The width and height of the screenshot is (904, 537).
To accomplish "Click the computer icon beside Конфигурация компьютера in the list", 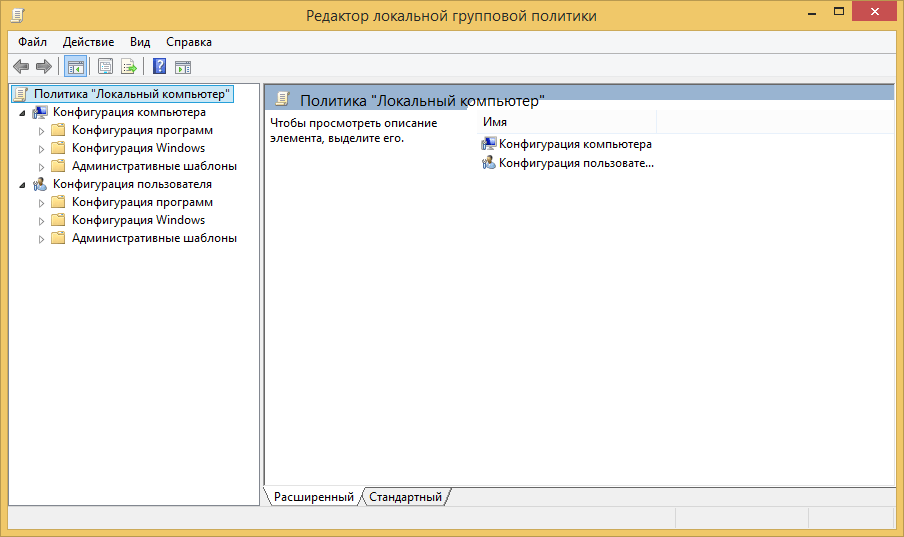I will (x=488, y=144).
